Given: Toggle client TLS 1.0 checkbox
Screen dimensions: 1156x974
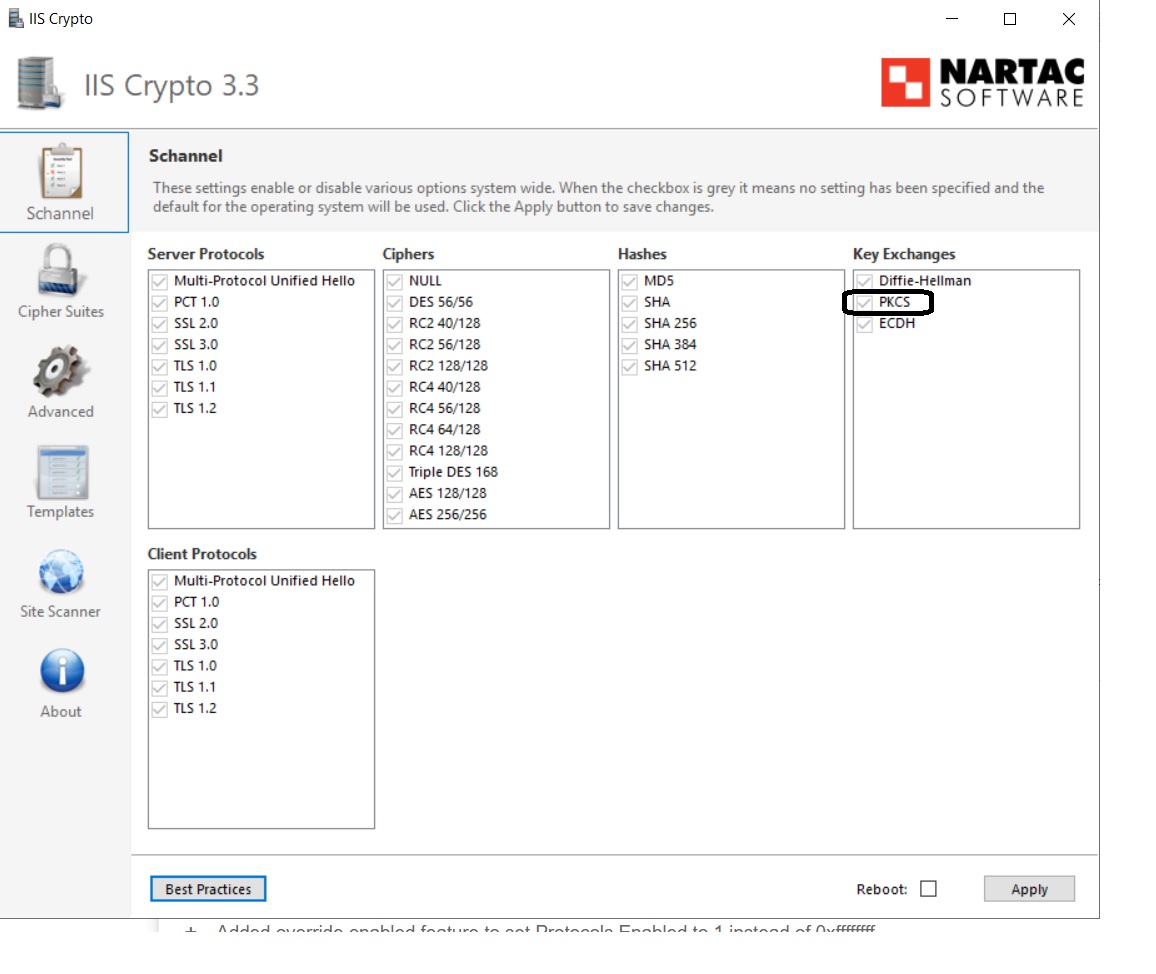Looking at the screenshot, I should tap(159, 667).
